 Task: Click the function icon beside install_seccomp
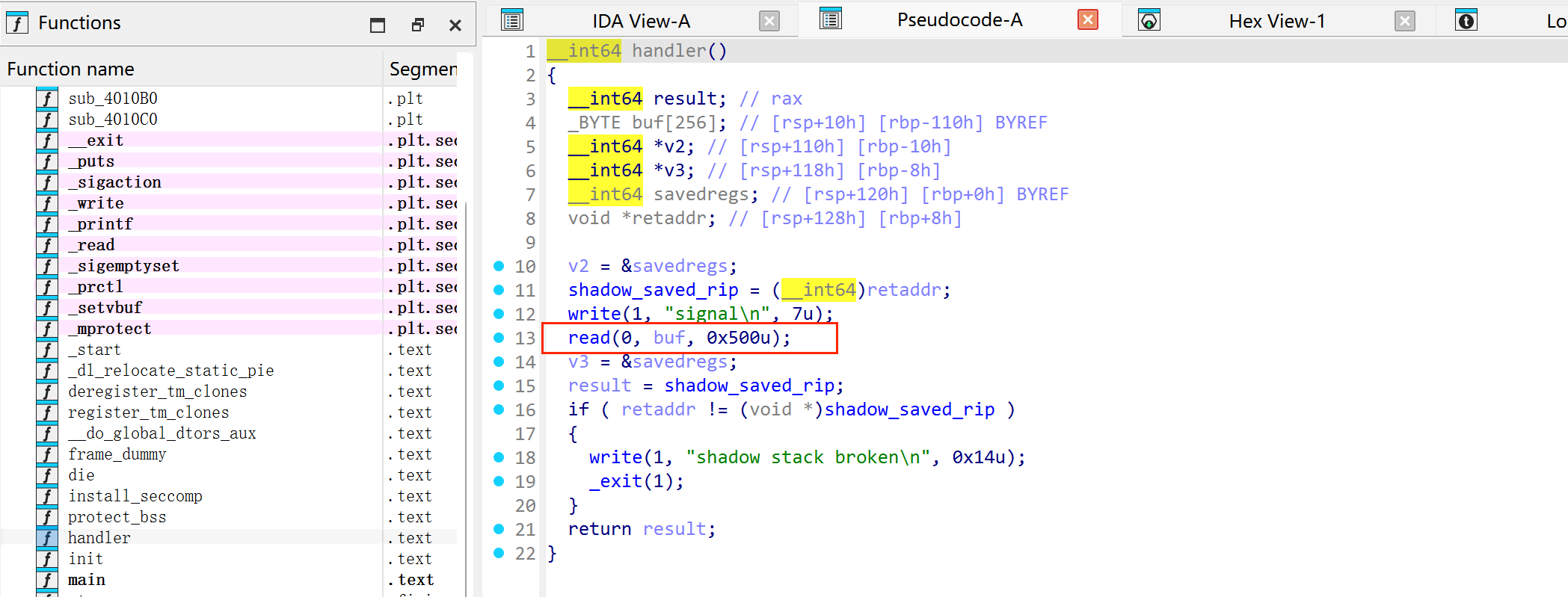click(47, 496)
